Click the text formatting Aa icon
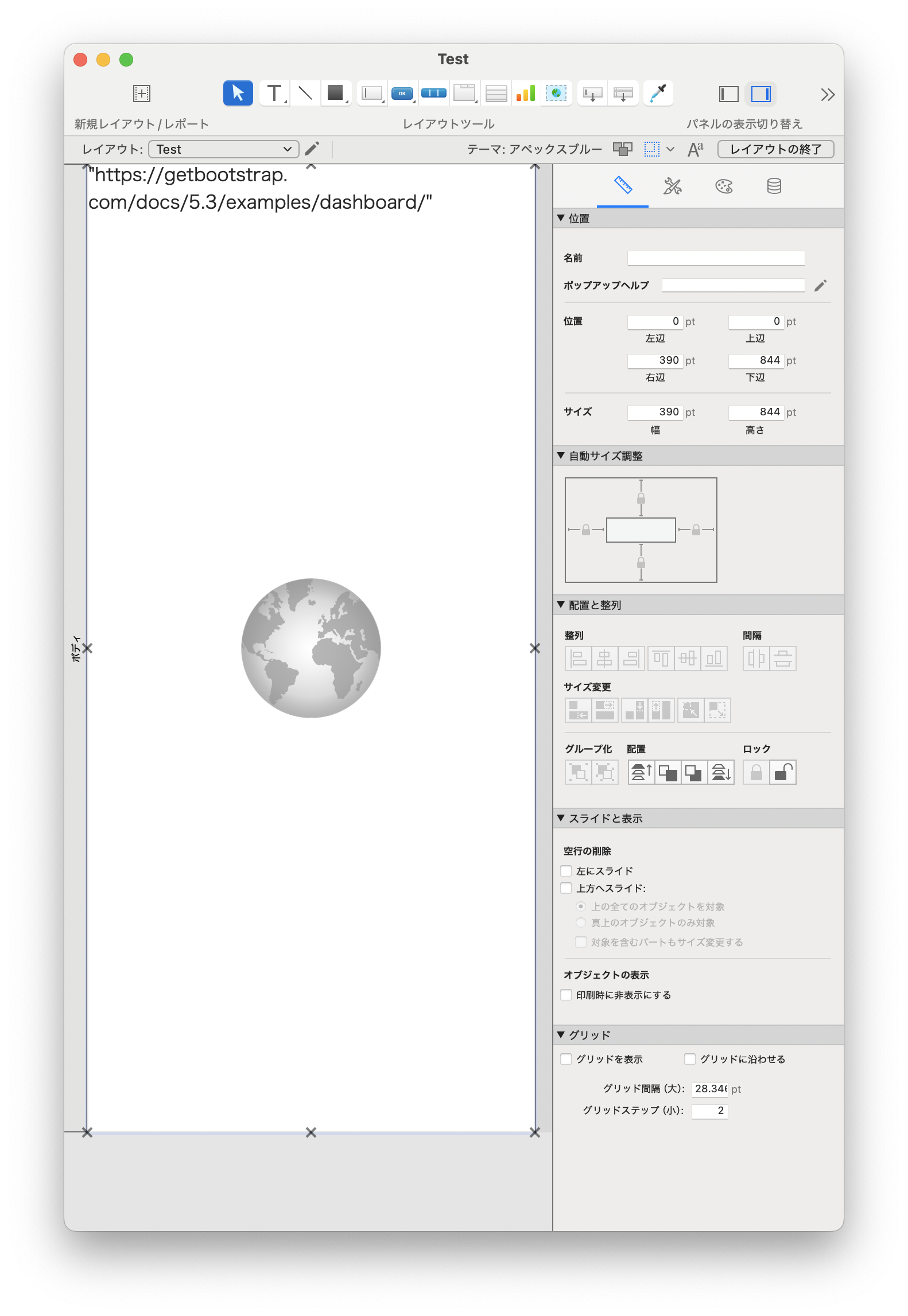 pyautogui.click(x=695, y=149)
